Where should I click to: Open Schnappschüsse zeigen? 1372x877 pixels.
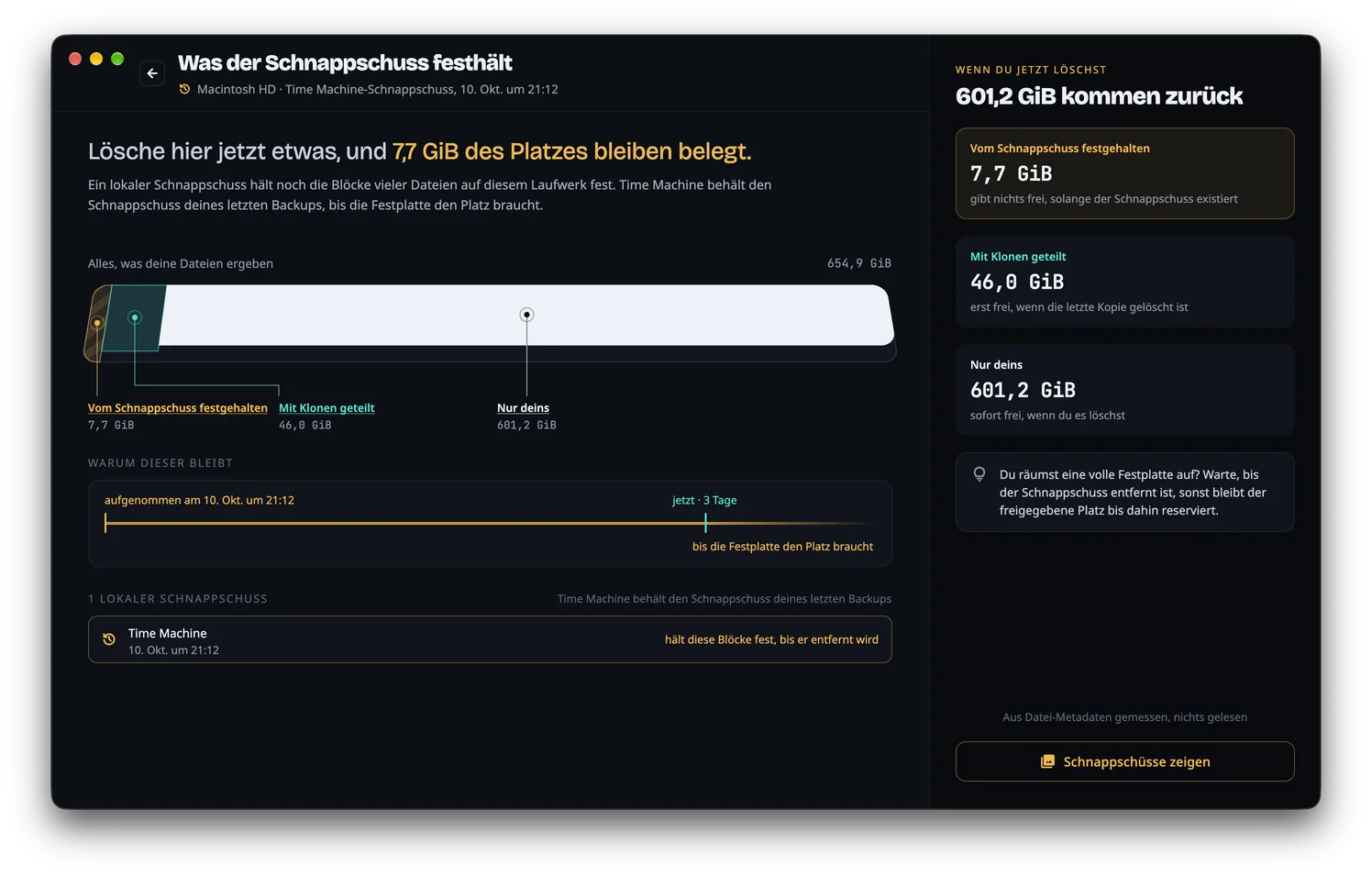[1124, 761]
